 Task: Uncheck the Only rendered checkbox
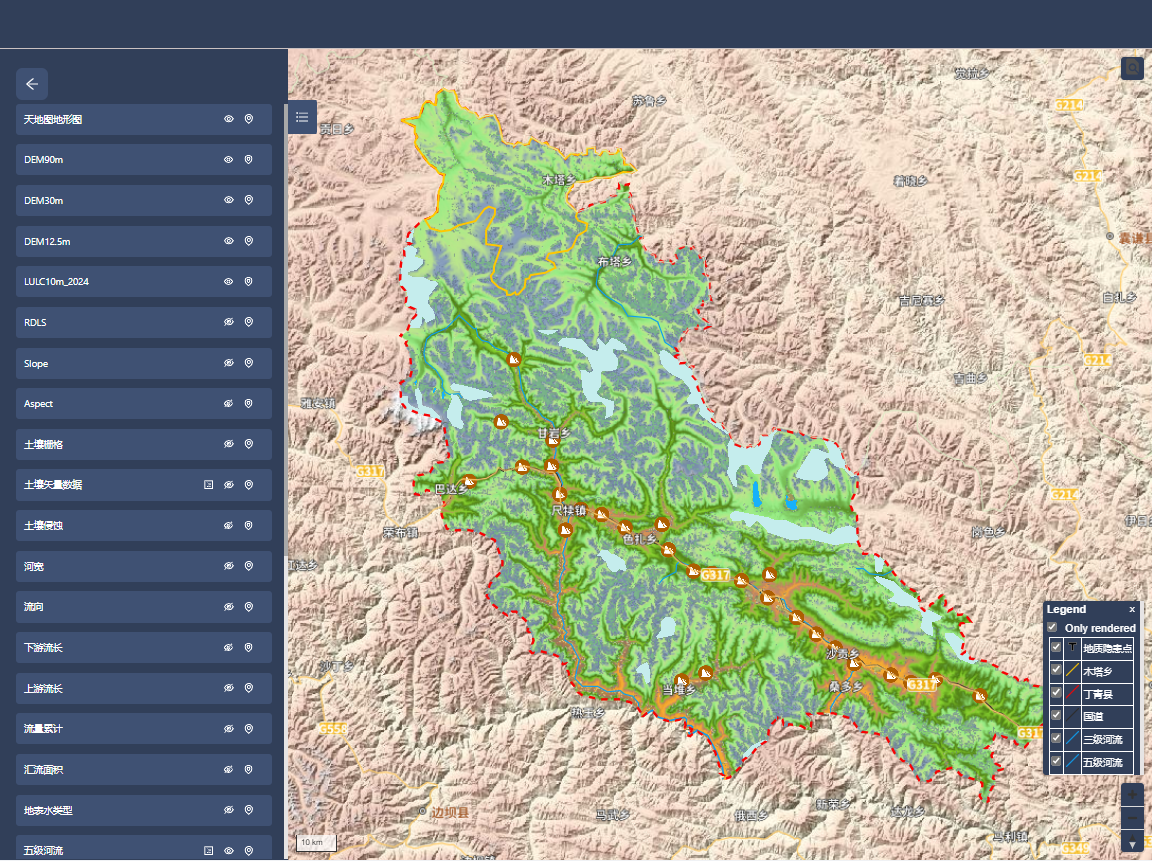[x=1052, y=628]
